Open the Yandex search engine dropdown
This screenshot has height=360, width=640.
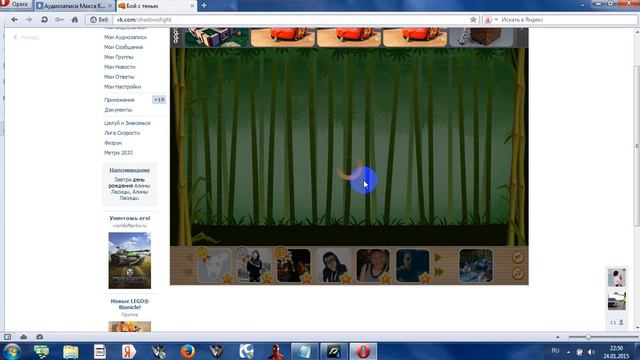tap(491, 20)
